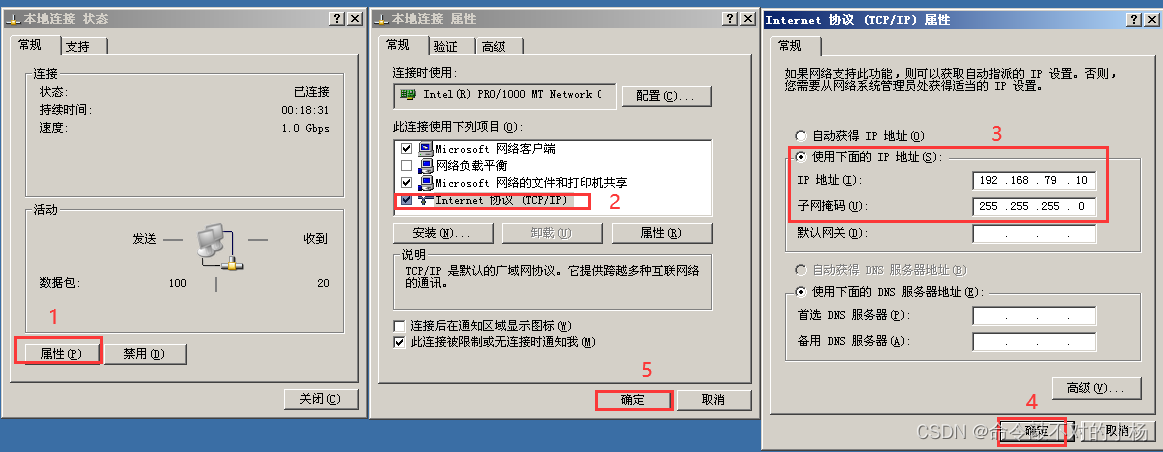This screenshot has height=452, width=1163.
Task: Uncheck notify when connection is limited checkbox
Action: point(399,342)
